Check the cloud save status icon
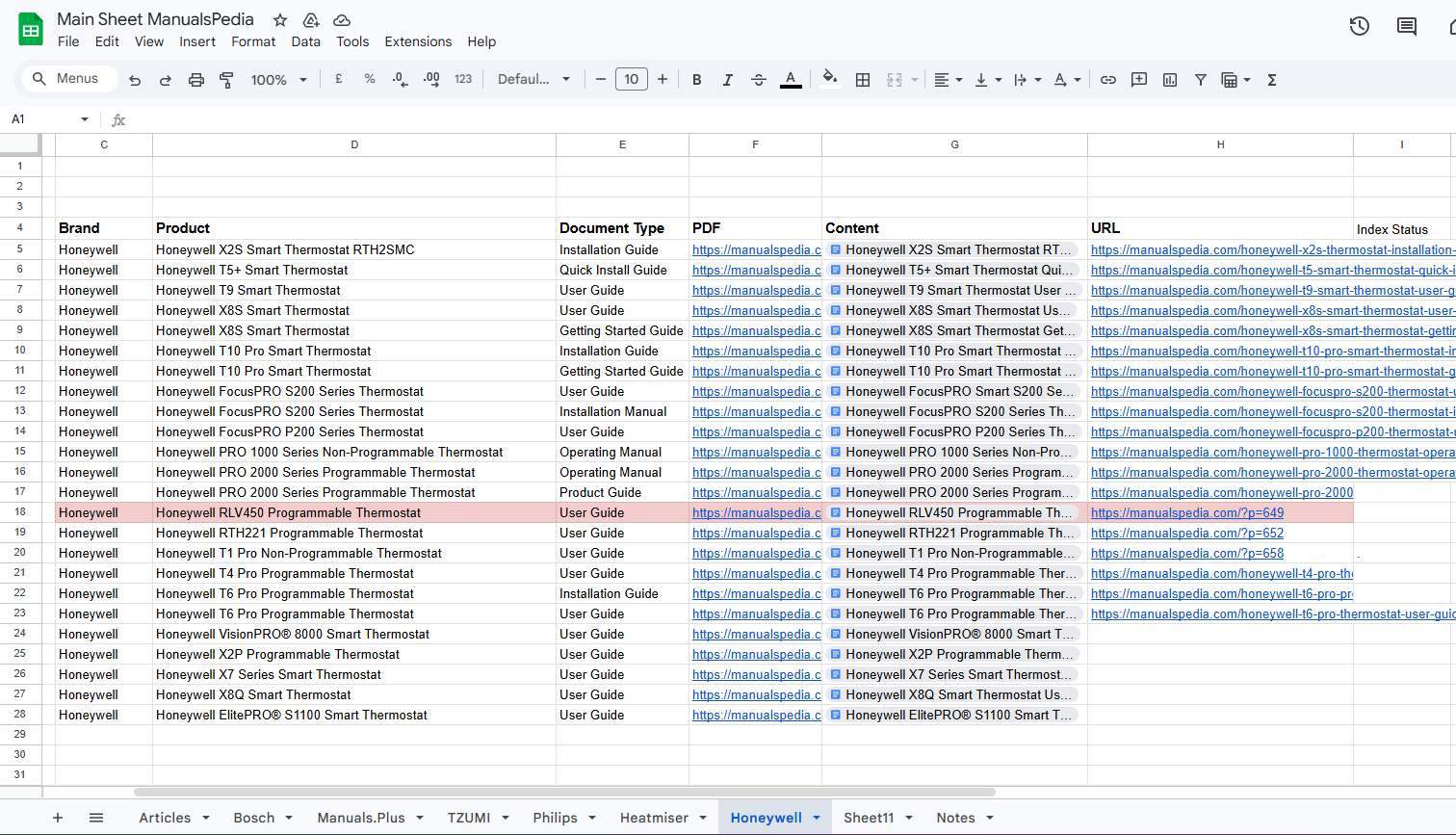Viewport: 1456px width, 835px height. click(342, 20)
